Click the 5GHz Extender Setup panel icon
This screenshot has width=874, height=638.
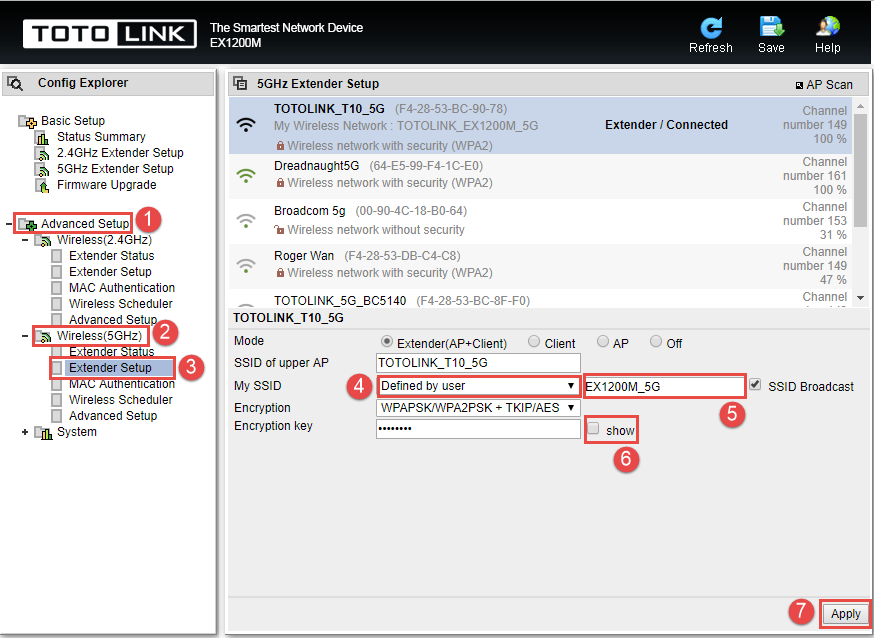tap(240, 84)
